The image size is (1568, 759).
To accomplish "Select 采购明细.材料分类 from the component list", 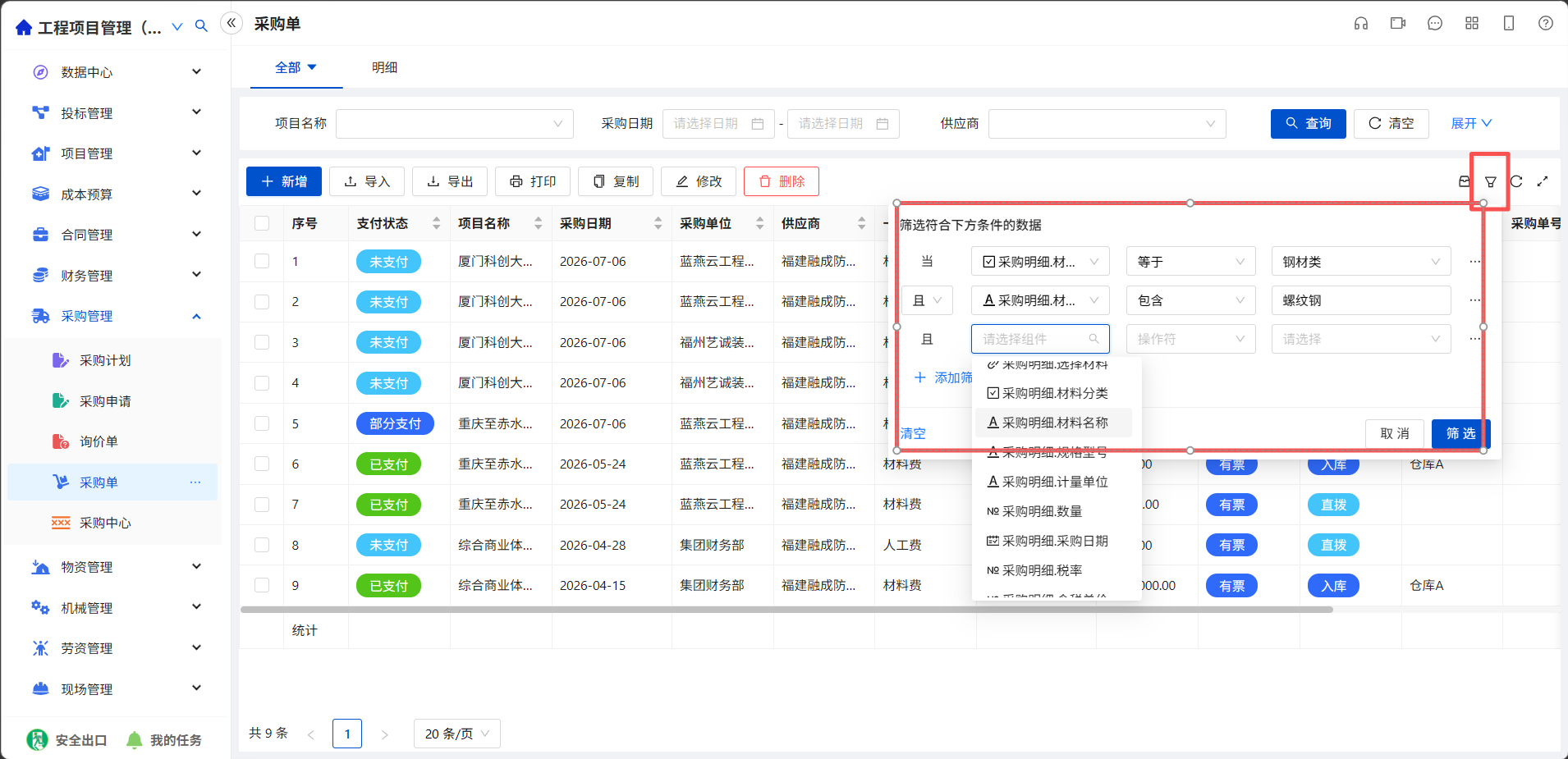I will (1054, 393).
